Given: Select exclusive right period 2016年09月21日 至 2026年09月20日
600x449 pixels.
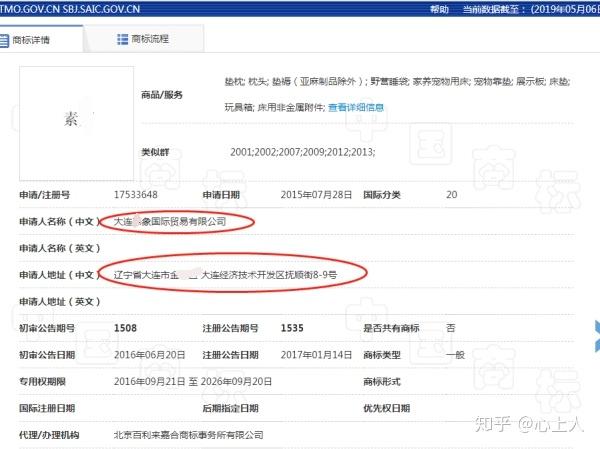Looking at the screenshot, I should pos(193,382).
